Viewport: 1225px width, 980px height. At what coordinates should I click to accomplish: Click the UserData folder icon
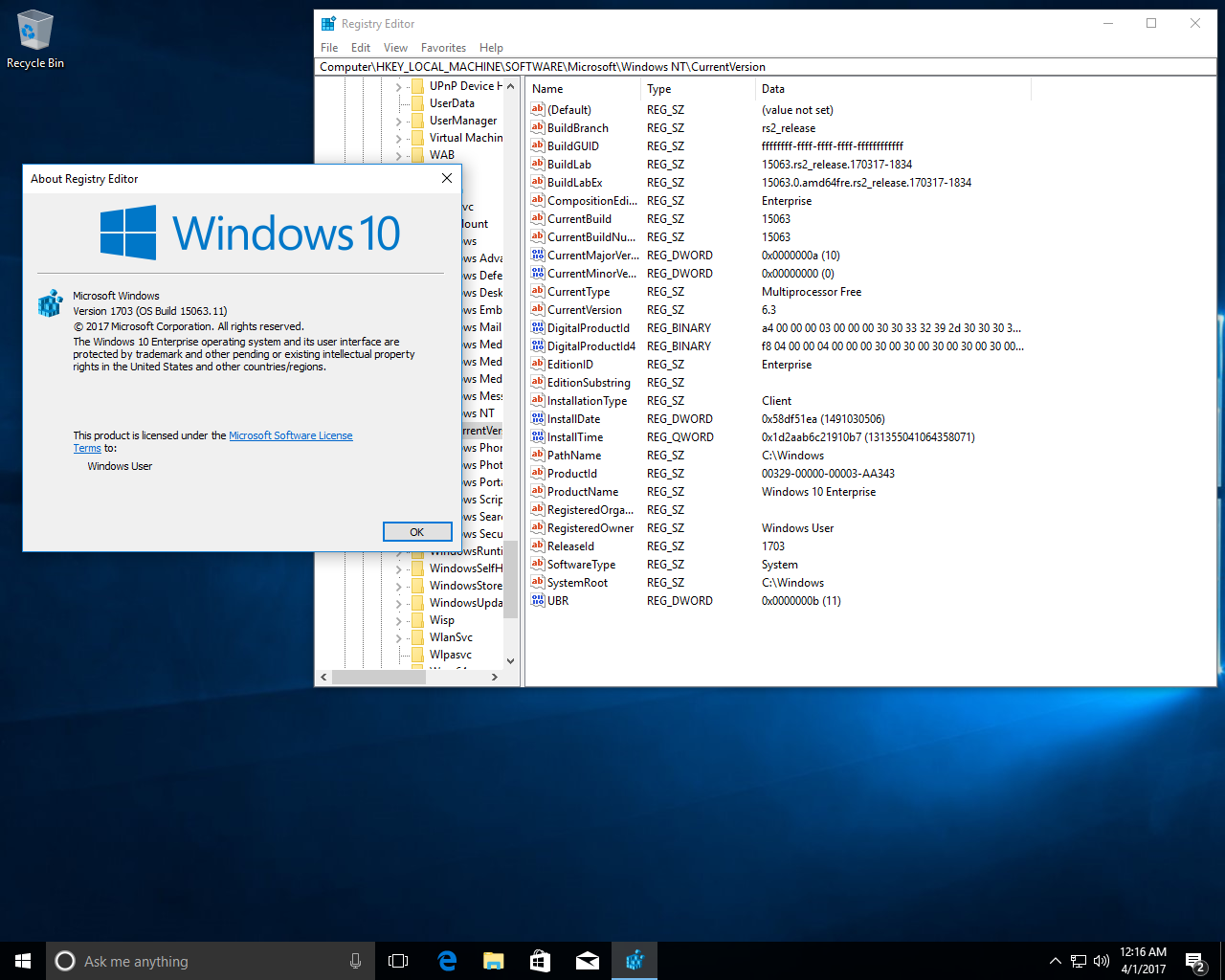tap(417, 102)
